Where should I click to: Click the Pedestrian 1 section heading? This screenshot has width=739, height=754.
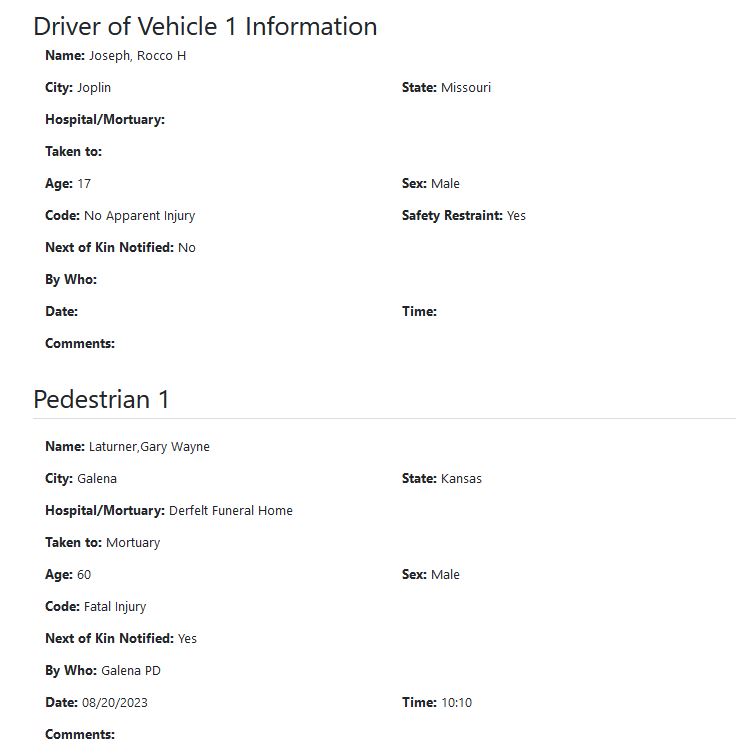(101, 400)
